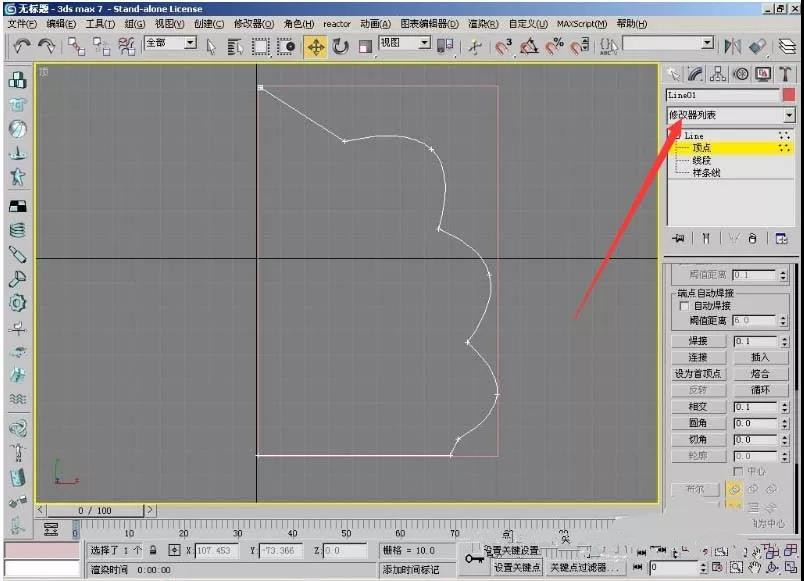This screenshot has width=804, height=581.
Task: Click the 插入 button
Action: [760, 357]
